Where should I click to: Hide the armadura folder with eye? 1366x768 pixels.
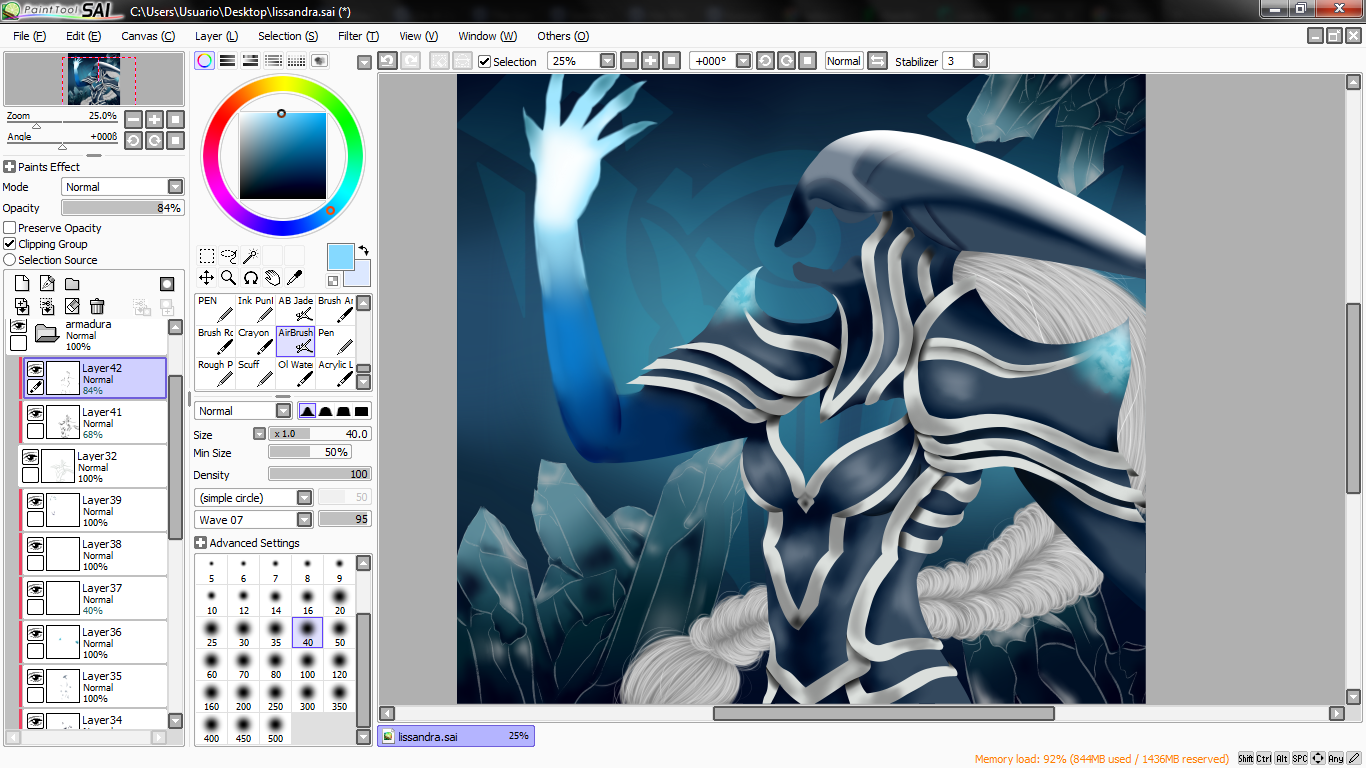coord(18,325)
